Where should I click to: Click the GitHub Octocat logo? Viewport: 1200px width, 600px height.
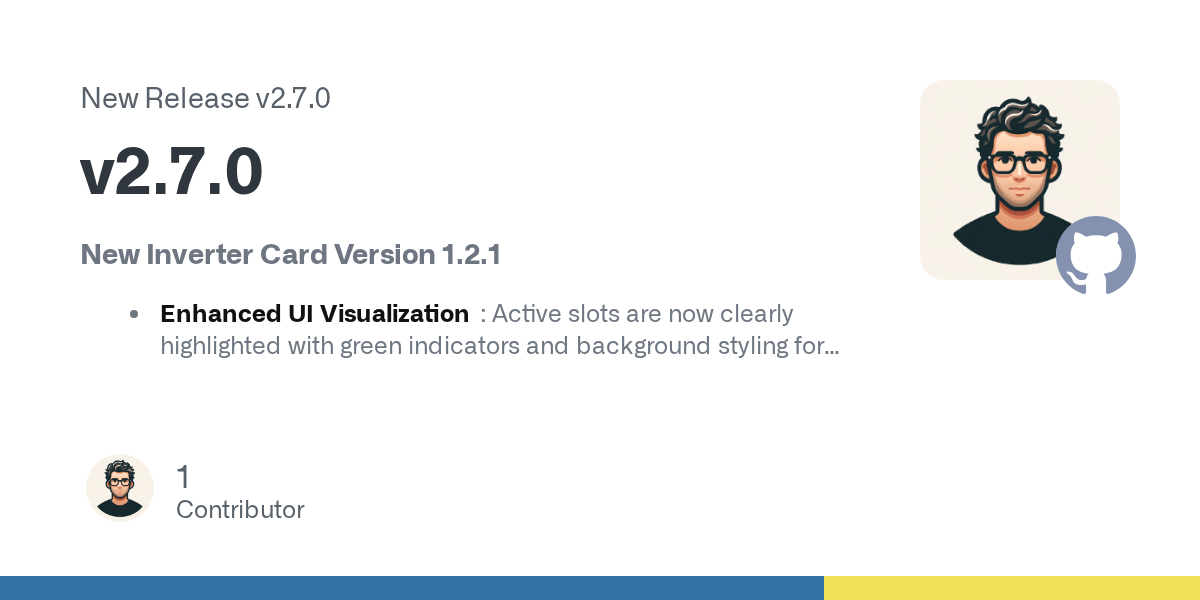point(1095,255)
